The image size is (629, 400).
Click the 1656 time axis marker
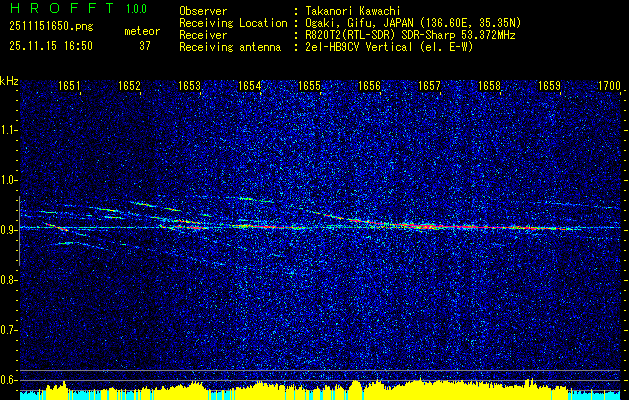pyautogui.click(x=369, y=86)
